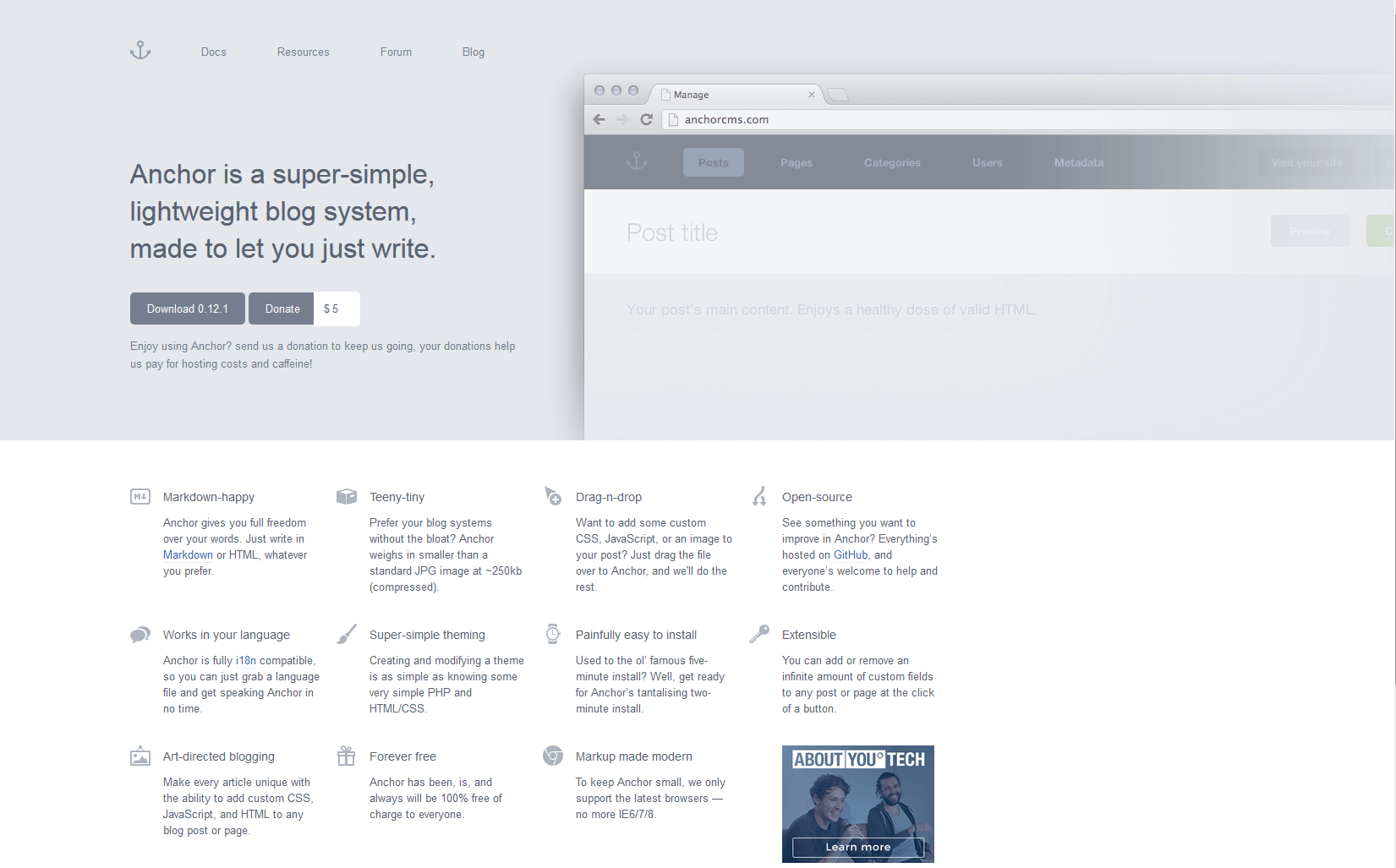Open the Resources navigation link
Screen dimensions: 1396x868
click(304, 52)
